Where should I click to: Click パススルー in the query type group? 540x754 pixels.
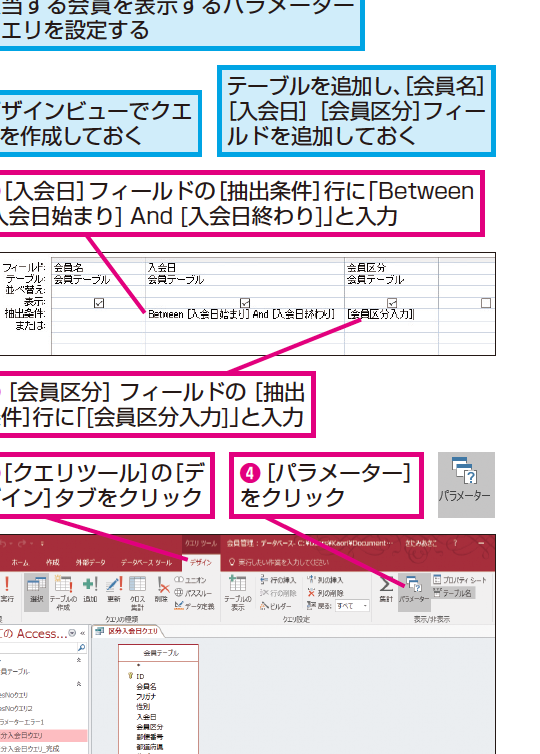coord(193,593)
